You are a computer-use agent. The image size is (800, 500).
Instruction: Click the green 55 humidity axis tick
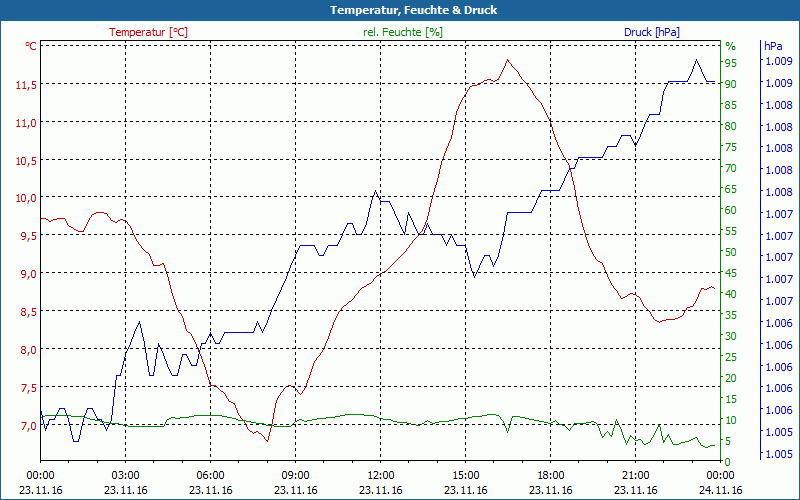[731, 231]
